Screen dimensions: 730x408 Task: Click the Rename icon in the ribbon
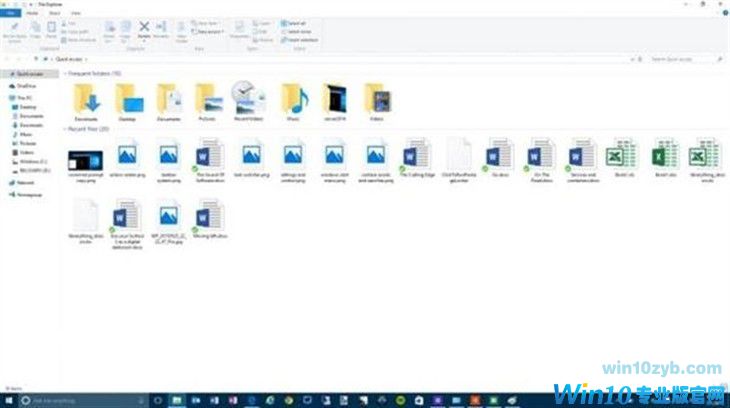pyautogui.click(x=160, y=29)
